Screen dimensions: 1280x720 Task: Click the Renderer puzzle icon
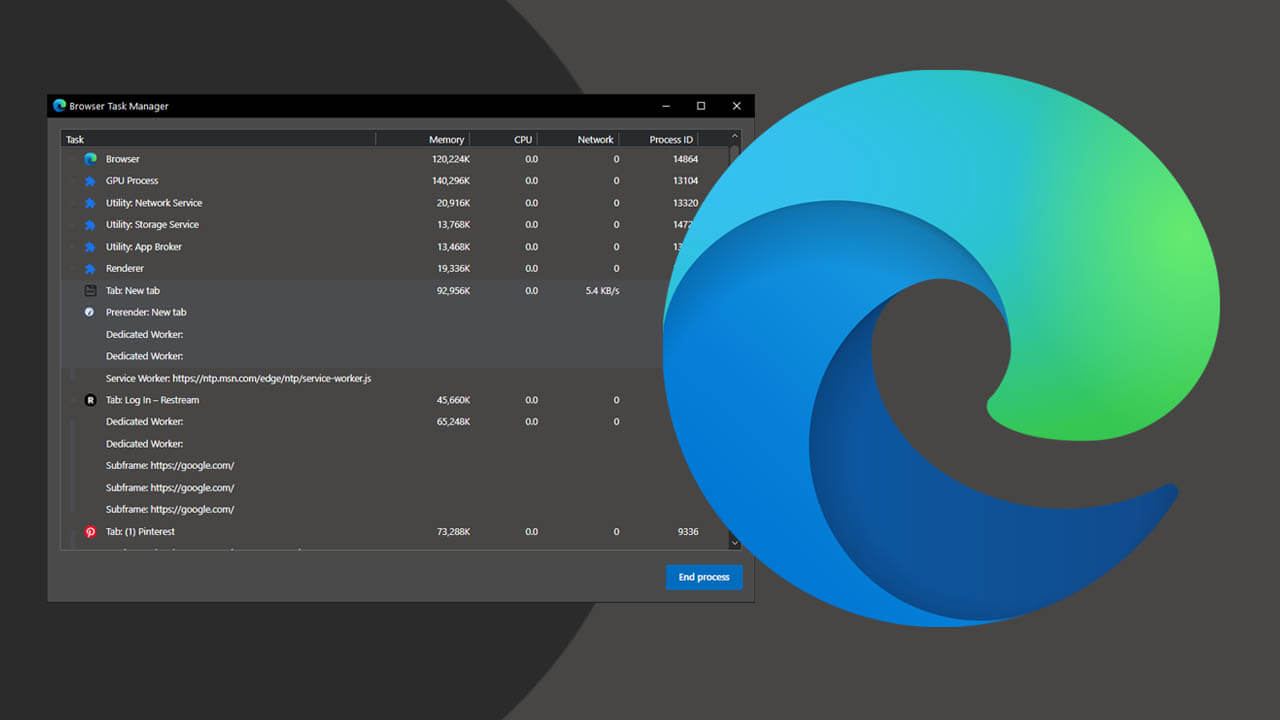[90, 269]
